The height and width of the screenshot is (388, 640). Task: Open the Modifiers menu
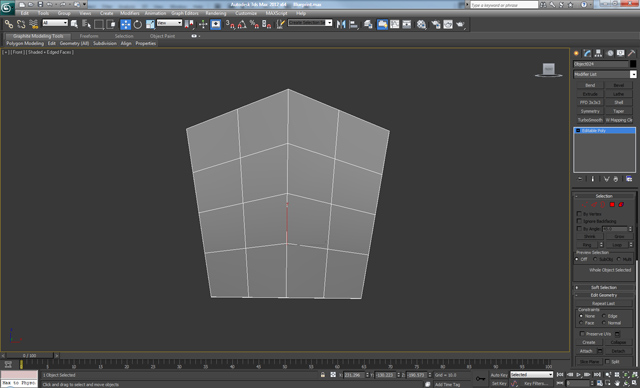[130, 13]
